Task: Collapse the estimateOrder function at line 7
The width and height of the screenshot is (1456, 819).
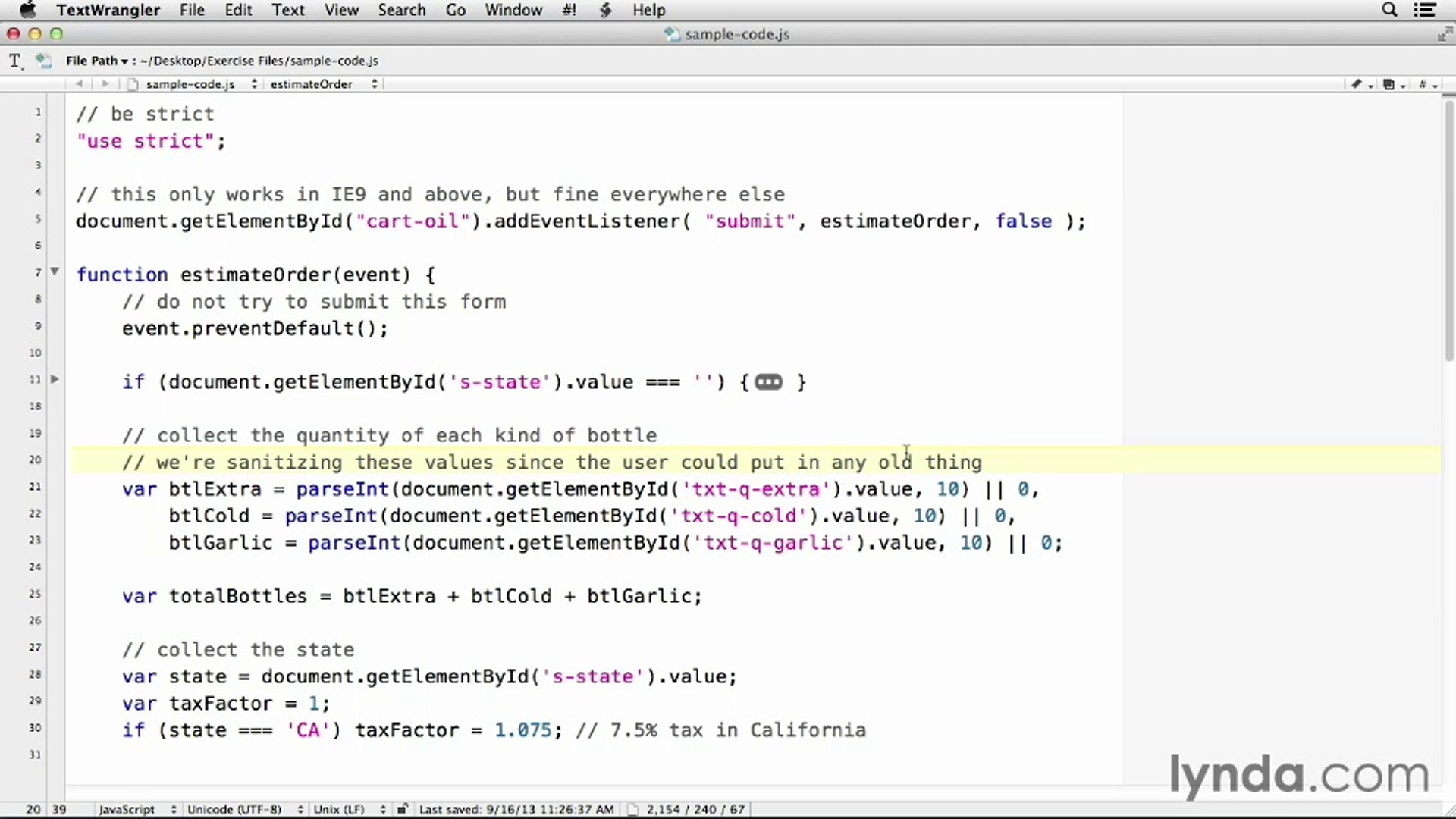Action: point(54,271)
